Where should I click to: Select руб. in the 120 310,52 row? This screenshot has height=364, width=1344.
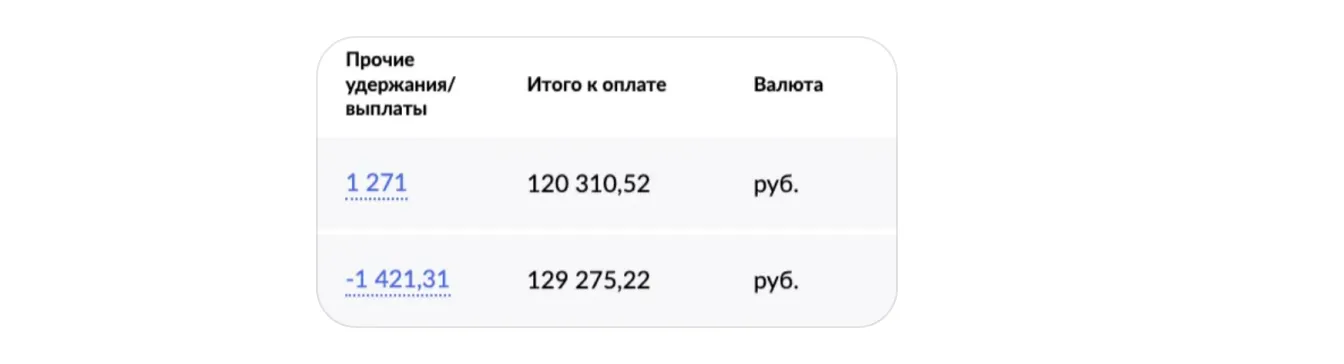click(776, 186)
